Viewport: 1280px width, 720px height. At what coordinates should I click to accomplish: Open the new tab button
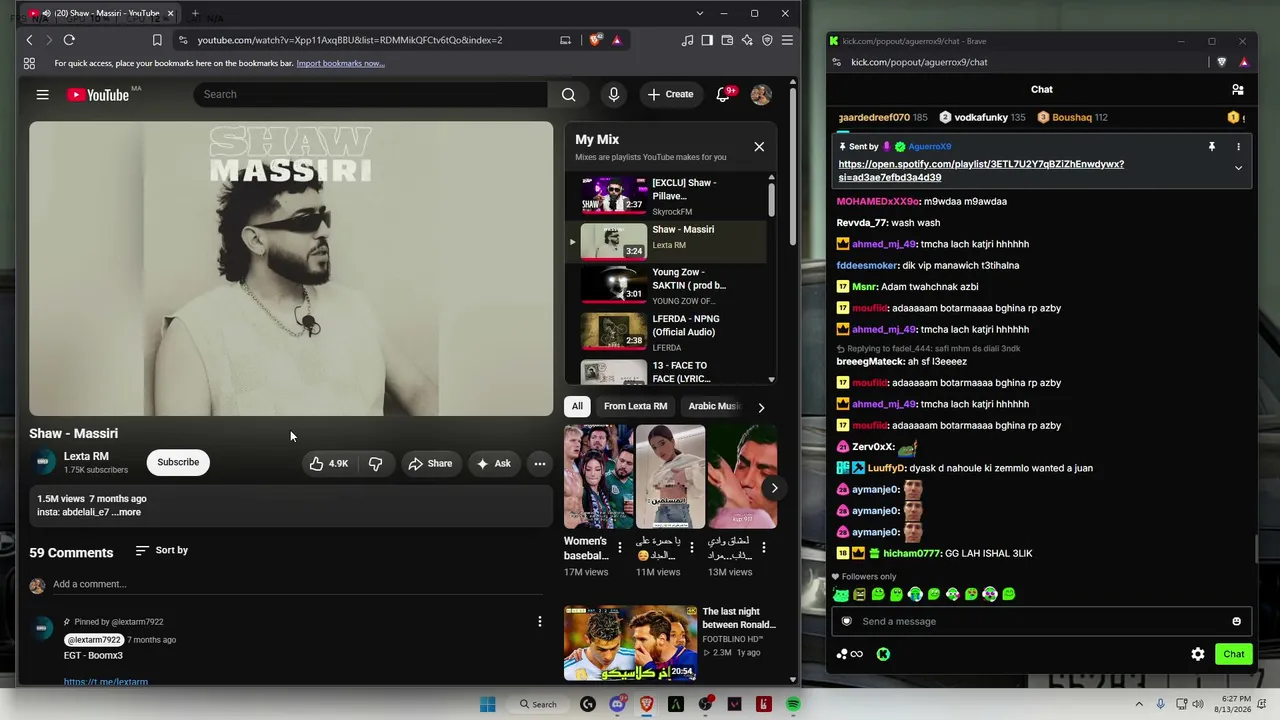point(195,14)
